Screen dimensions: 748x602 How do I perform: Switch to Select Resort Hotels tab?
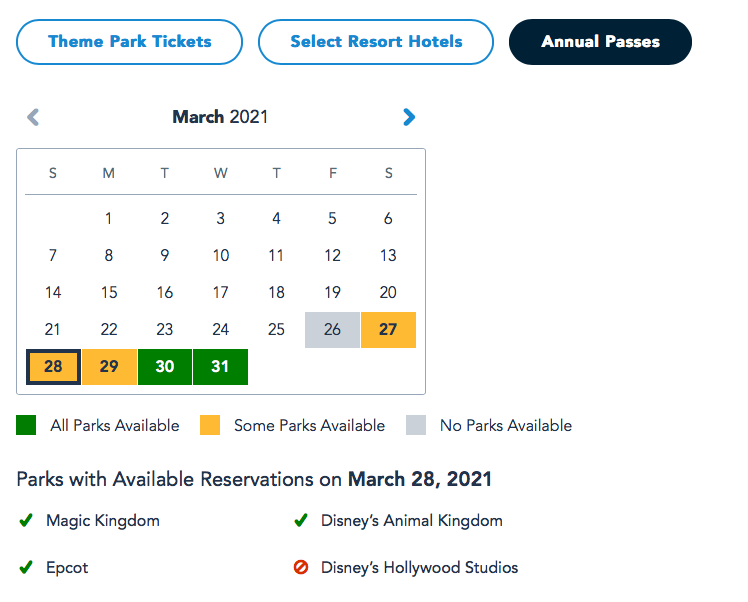(376, 42)
